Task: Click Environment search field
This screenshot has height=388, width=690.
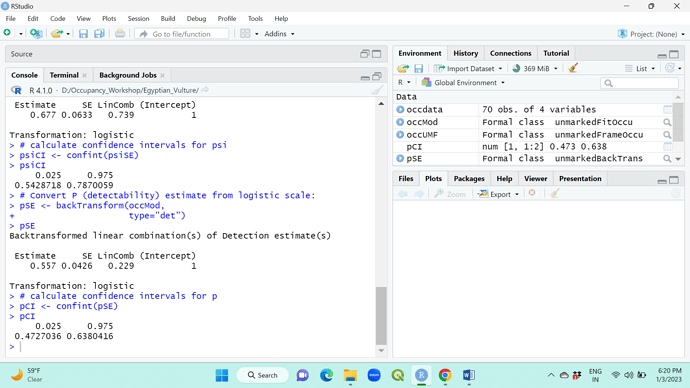Action: pyautogui.click(x=639, y=83)
